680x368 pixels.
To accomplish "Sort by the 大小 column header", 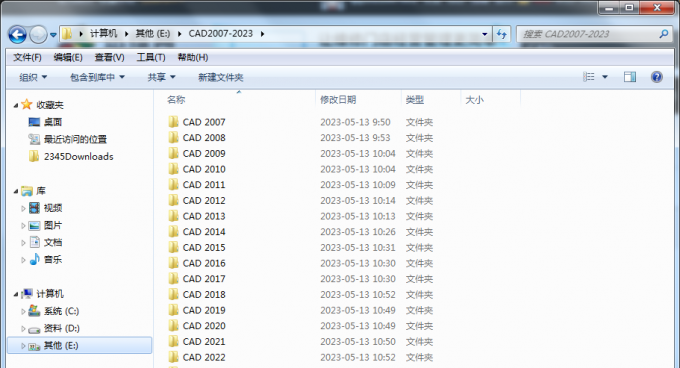I will [x=474, y=100].
